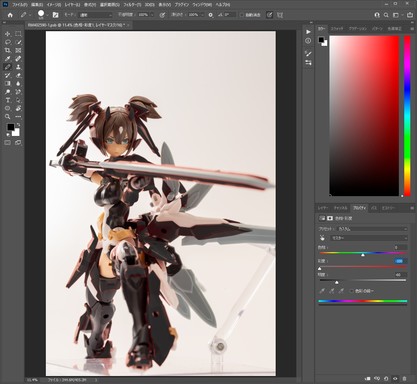This screenshot has width=417, height=384.
Task: Open the Preset dropdown in Properties
Action: (x=372, y=229)
